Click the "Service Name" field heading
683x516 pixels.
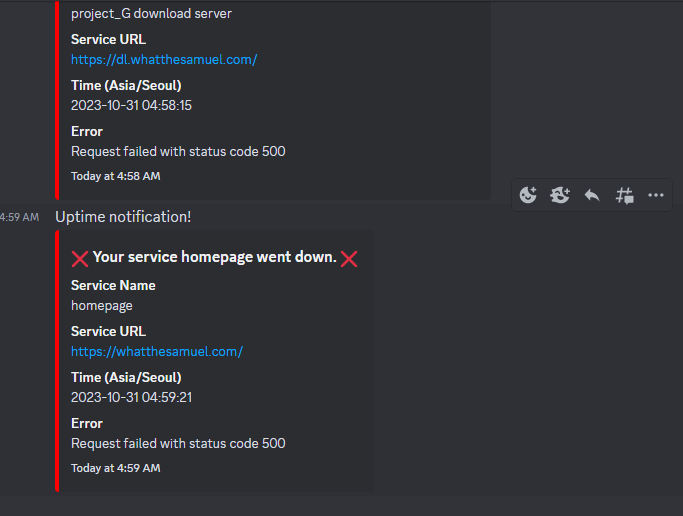point(113,285)
